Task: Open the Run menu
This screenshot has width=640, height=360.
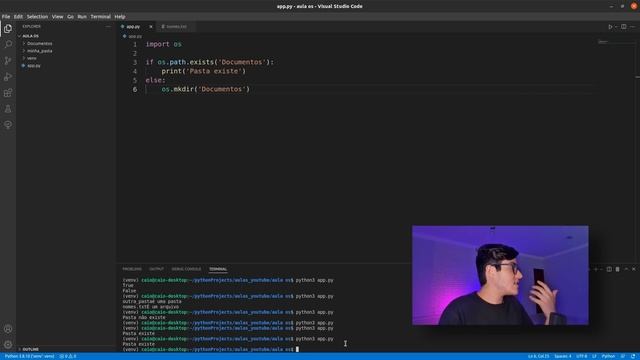Action: [x=82, y=17]
